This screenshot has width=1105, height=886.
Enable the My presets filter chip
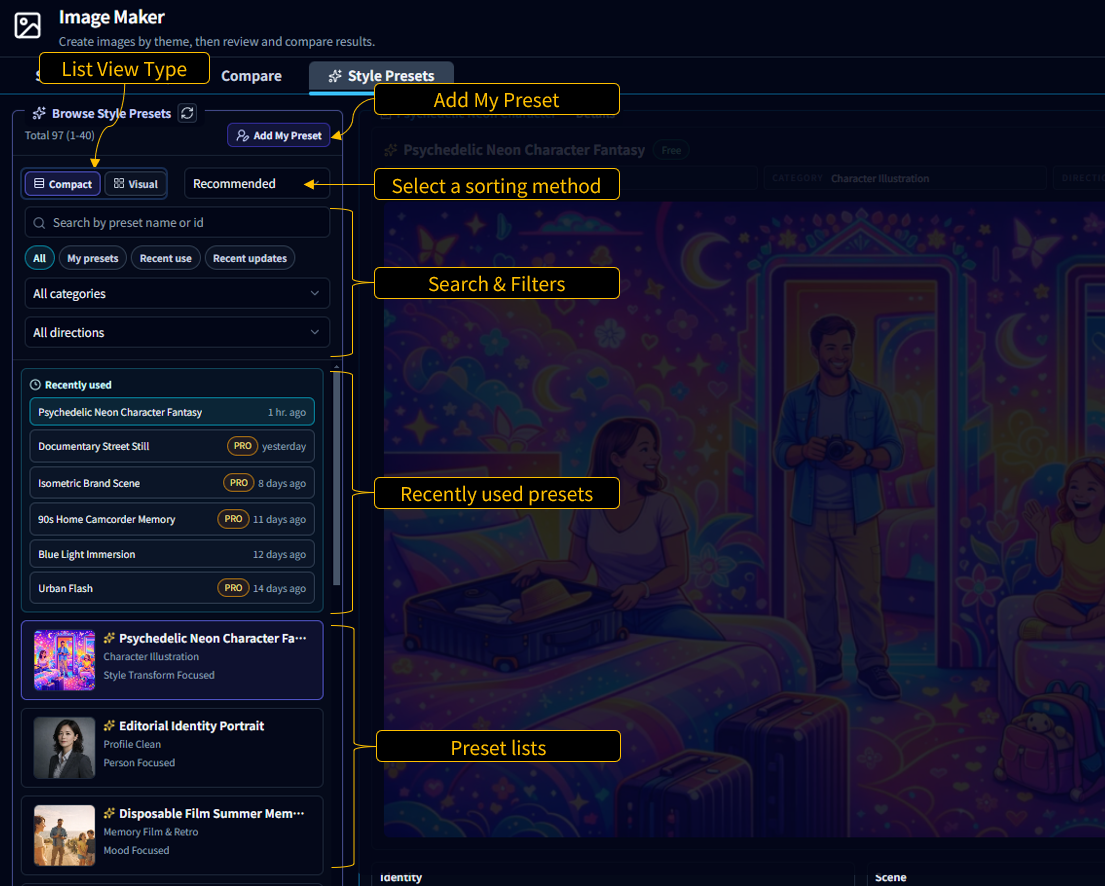[x=92, y=257]
